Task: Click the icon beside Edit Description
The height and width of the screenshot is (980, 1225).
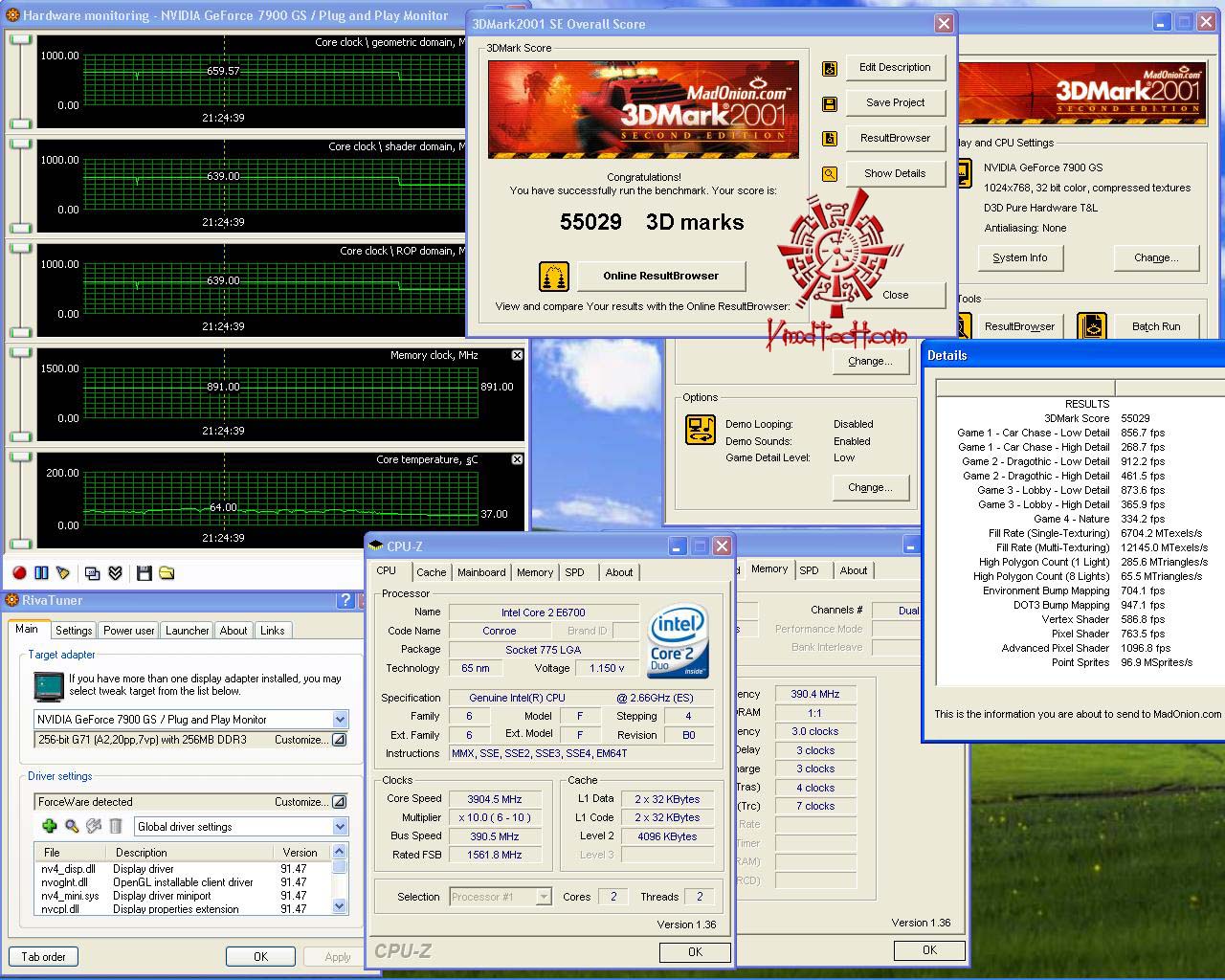Action: [830, 68]
